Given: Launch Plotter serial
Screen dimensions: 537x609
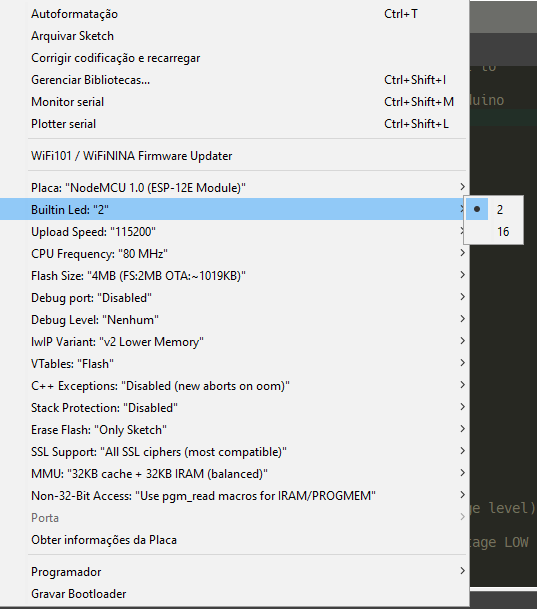Looking at the screenshot, I should pos(235,124).
